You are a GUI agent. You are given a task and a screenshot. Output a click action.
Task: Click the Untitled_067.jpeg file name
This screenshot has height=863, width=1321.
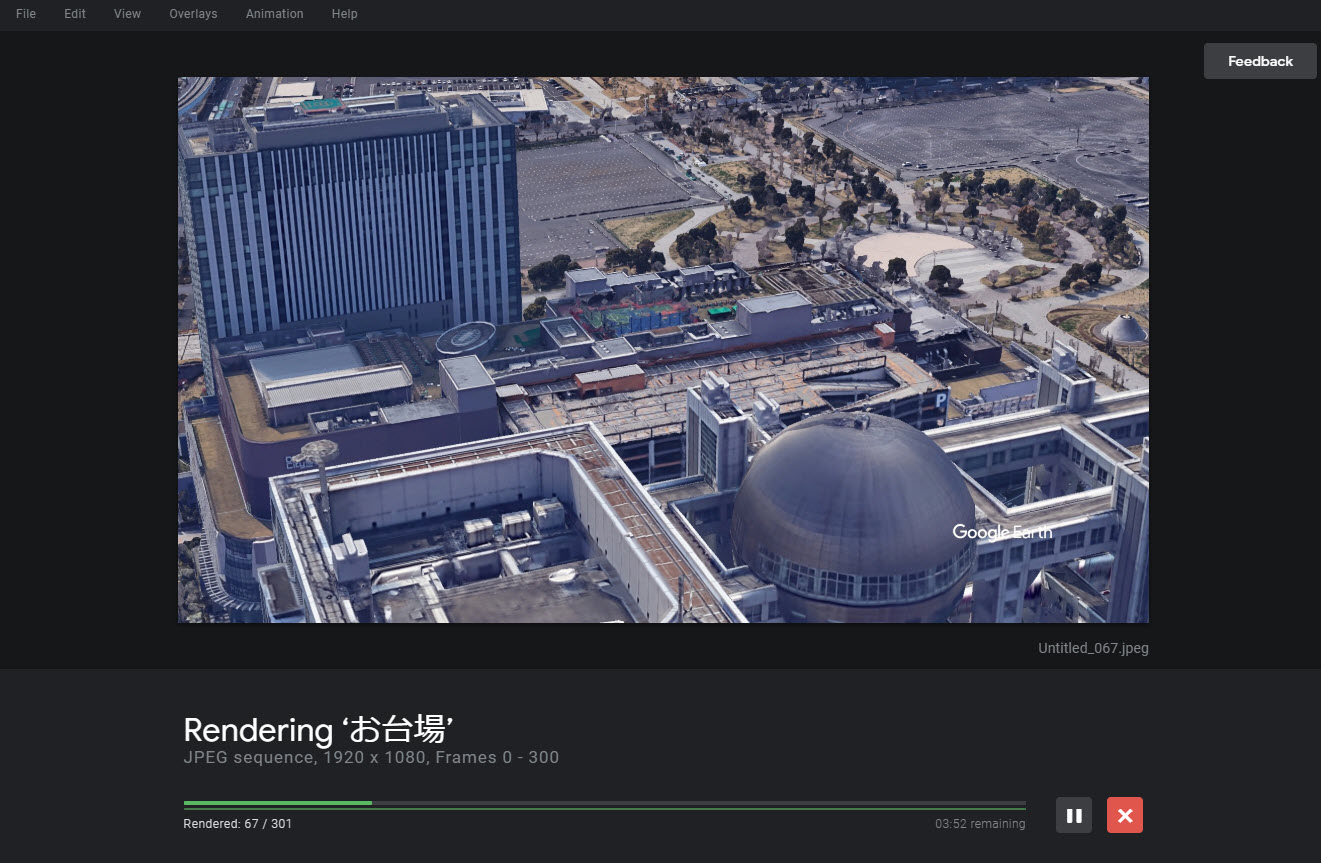(x=1093, y=648)
